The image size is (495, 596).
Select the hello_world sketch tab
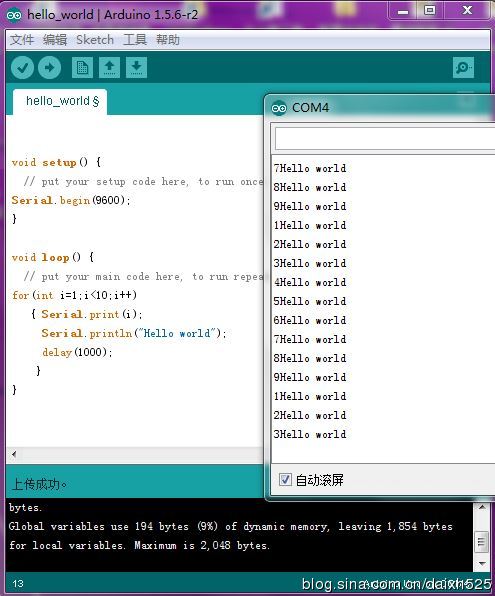coord(60,102)
